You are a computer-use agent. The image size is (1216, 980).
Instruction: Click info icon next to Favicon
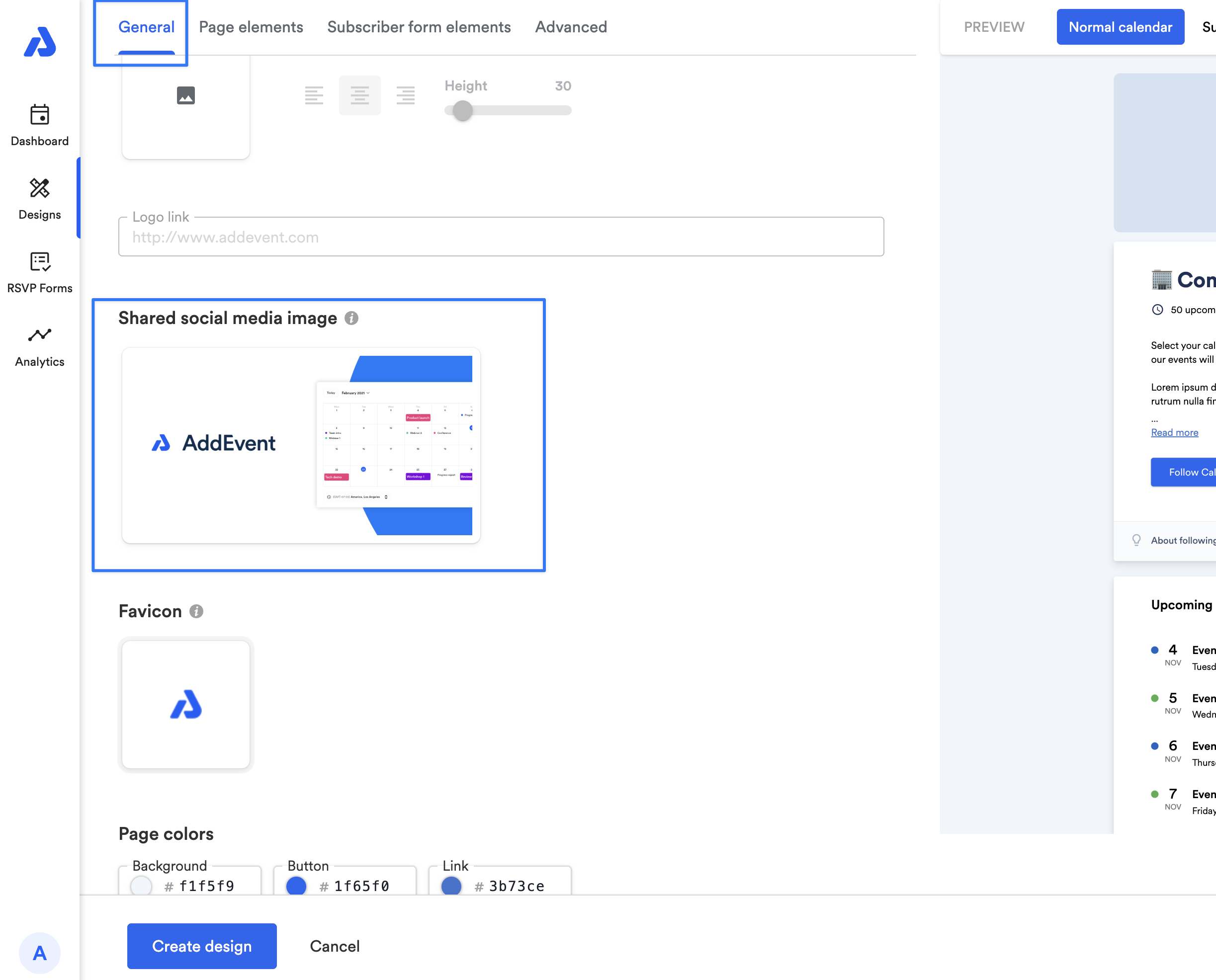tap(196, 611)
